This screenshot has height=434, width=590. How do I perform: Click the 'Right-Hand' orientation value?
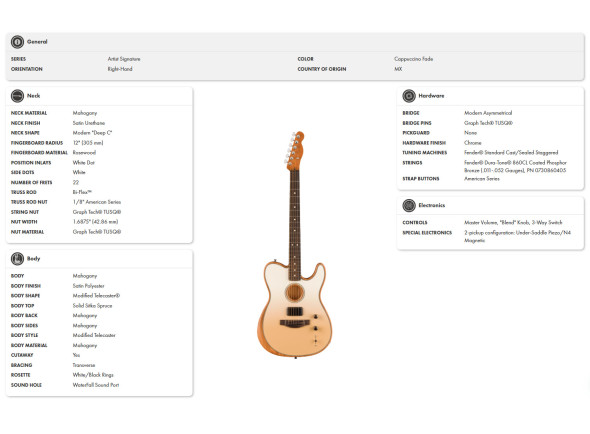(x=120, y=69)
